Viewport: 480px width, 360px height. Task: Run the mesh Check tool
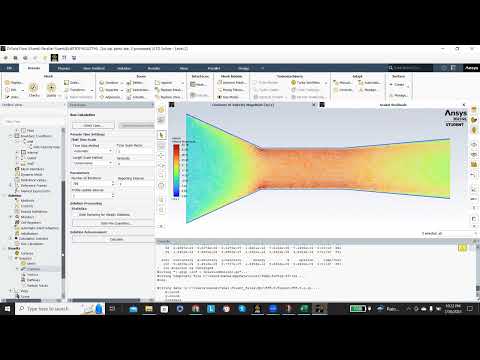point(33,89)
